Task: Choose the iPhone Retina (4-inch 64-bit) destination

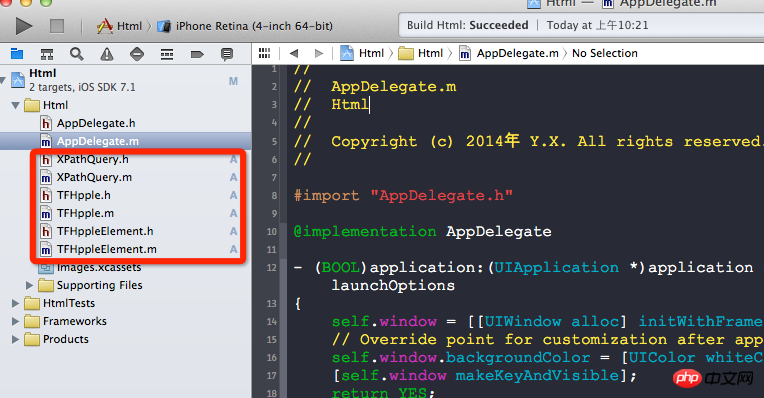Action: pyautogui.click(x=245, y=26)
